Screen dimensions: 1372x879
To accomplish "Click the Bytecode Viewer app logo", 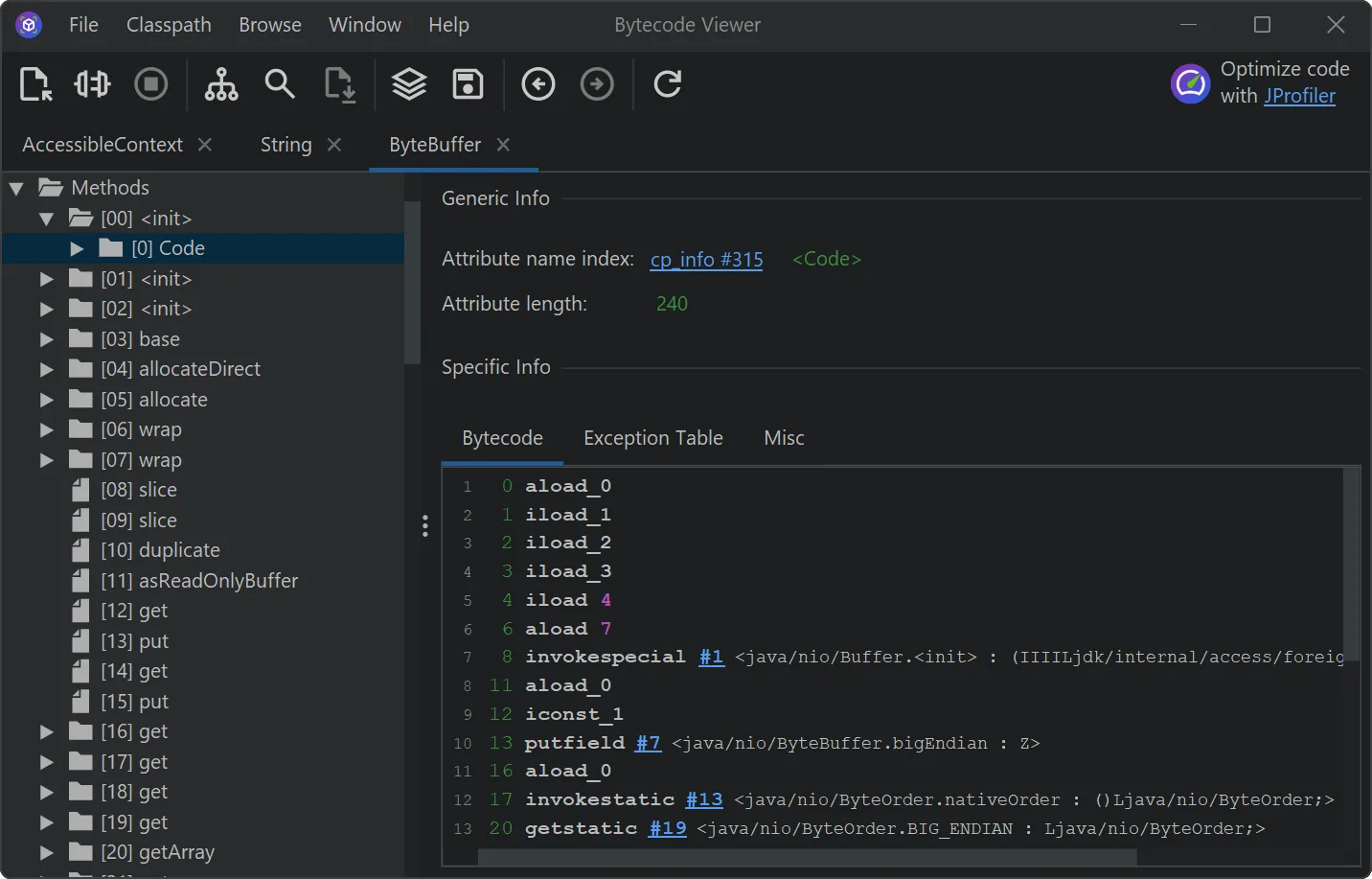I will pyautogui.click(x=29, y=25).
